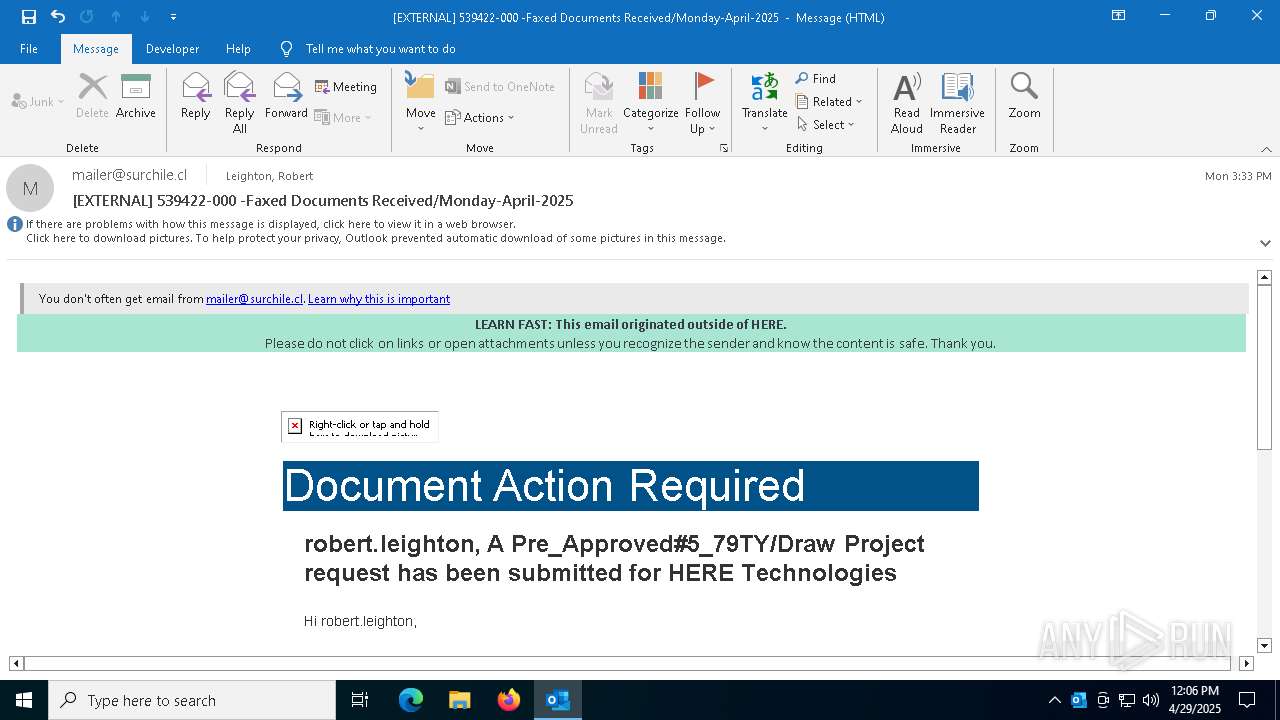The image size is (1280, 720).
Task: Open the Zoom dialog
Action: tap(1024, 97)
